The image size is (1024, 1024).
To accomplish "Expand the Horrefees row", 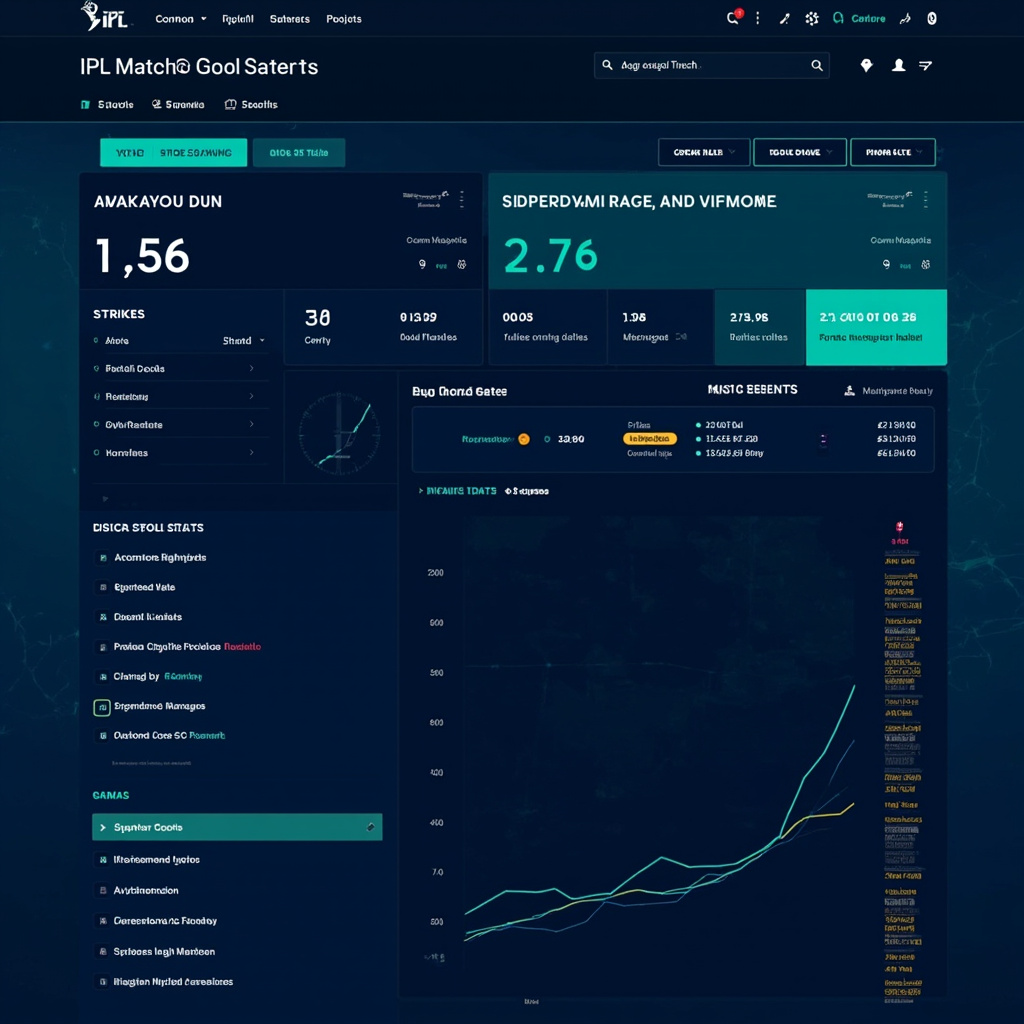I will [x=182, y=453].
